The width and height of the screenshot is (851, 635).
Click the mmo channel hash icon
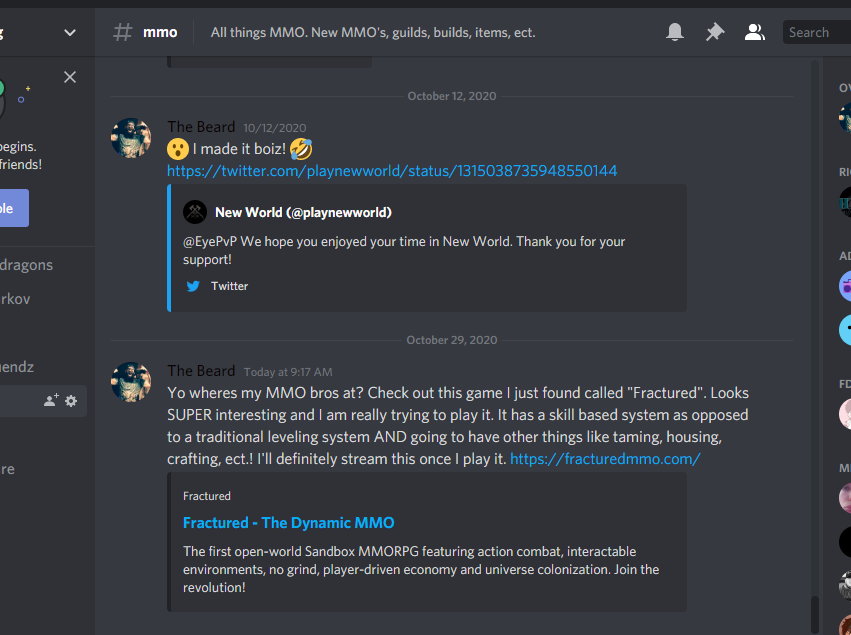pos(123,32)
